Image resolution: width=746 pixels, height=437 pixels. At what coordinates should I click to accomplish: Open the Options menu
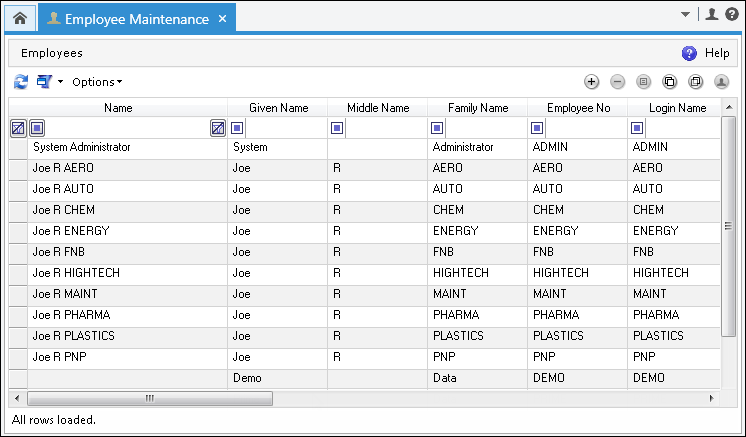(97, 82)
